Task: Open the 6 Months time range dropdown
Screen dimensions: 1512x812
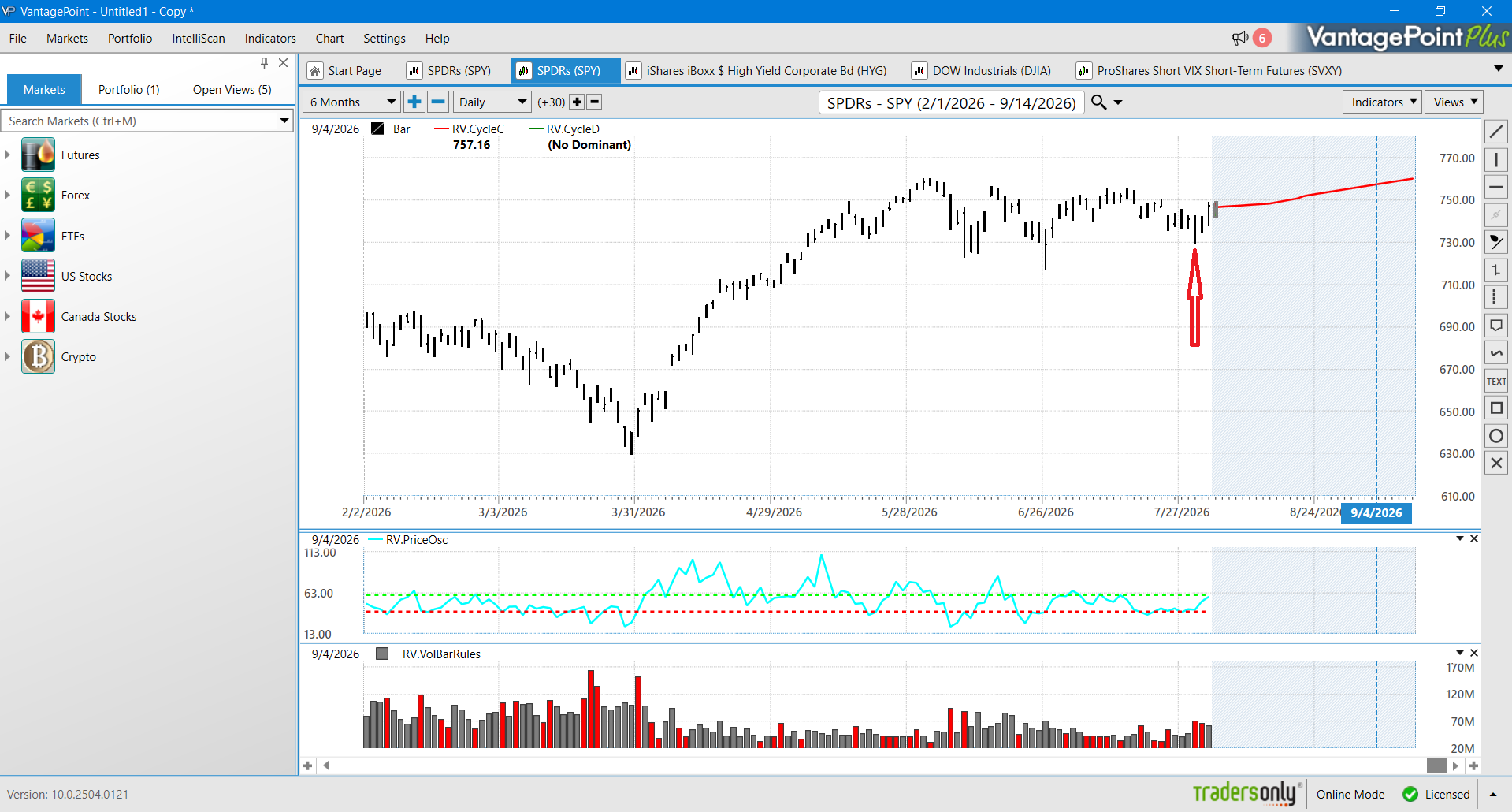Action: [352, 102]
